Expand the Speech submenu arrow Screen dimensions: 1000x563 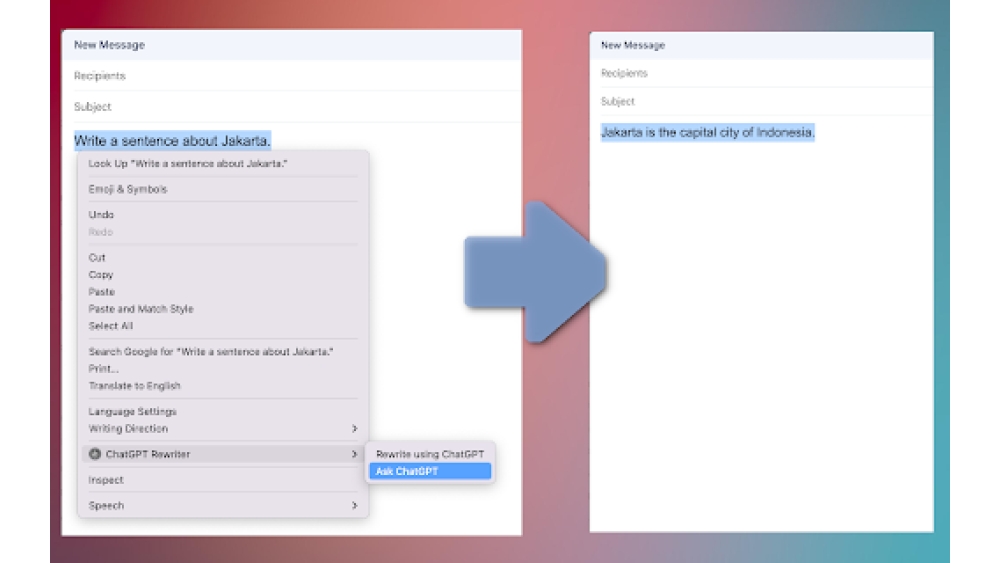point(355,506)
